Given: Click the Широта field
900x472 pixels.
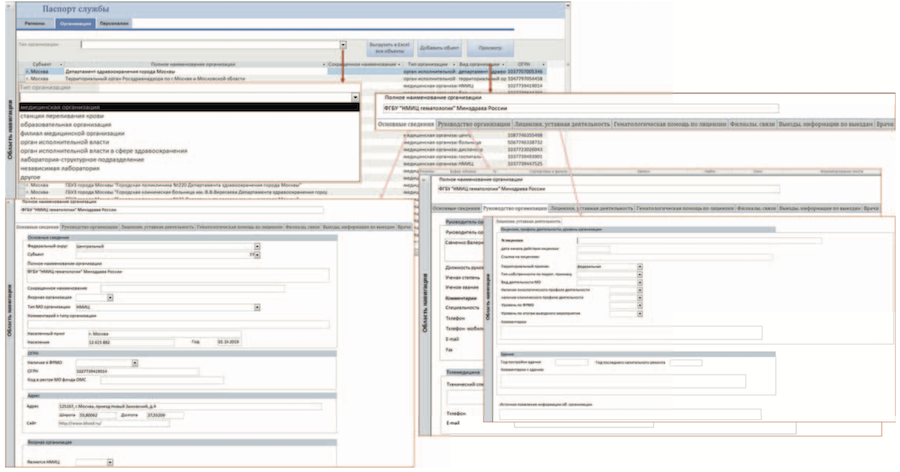Looking at the screenshot, I should coord(96,415).
